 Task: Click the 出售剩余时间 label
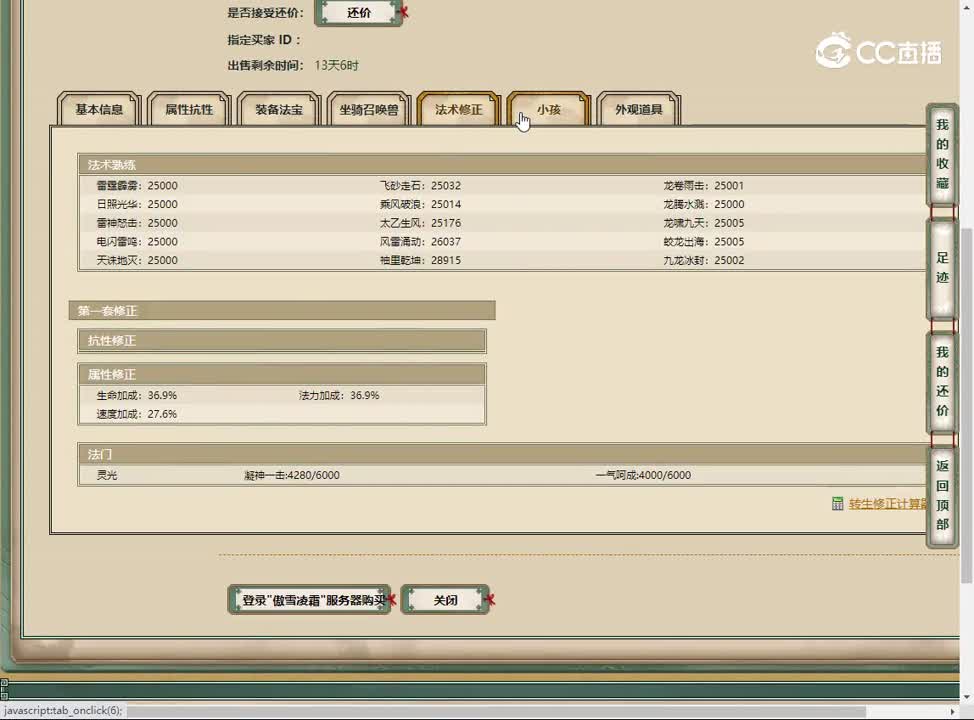[265, 65]
